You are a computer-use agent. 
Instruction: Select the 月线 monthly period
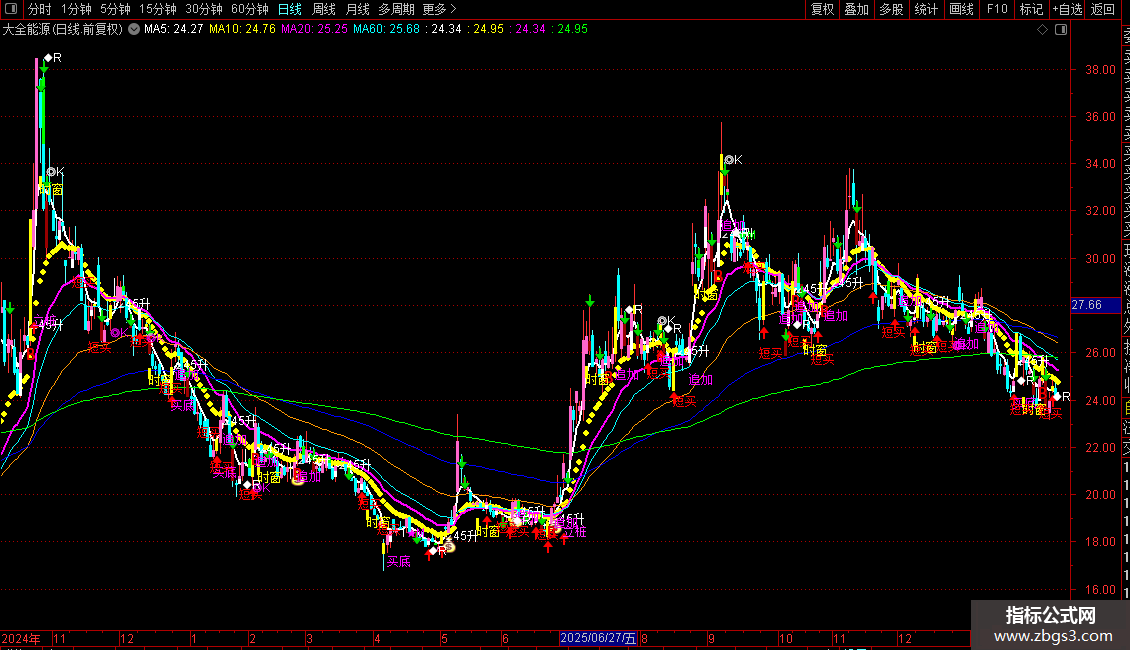click(x=357, y=9)
